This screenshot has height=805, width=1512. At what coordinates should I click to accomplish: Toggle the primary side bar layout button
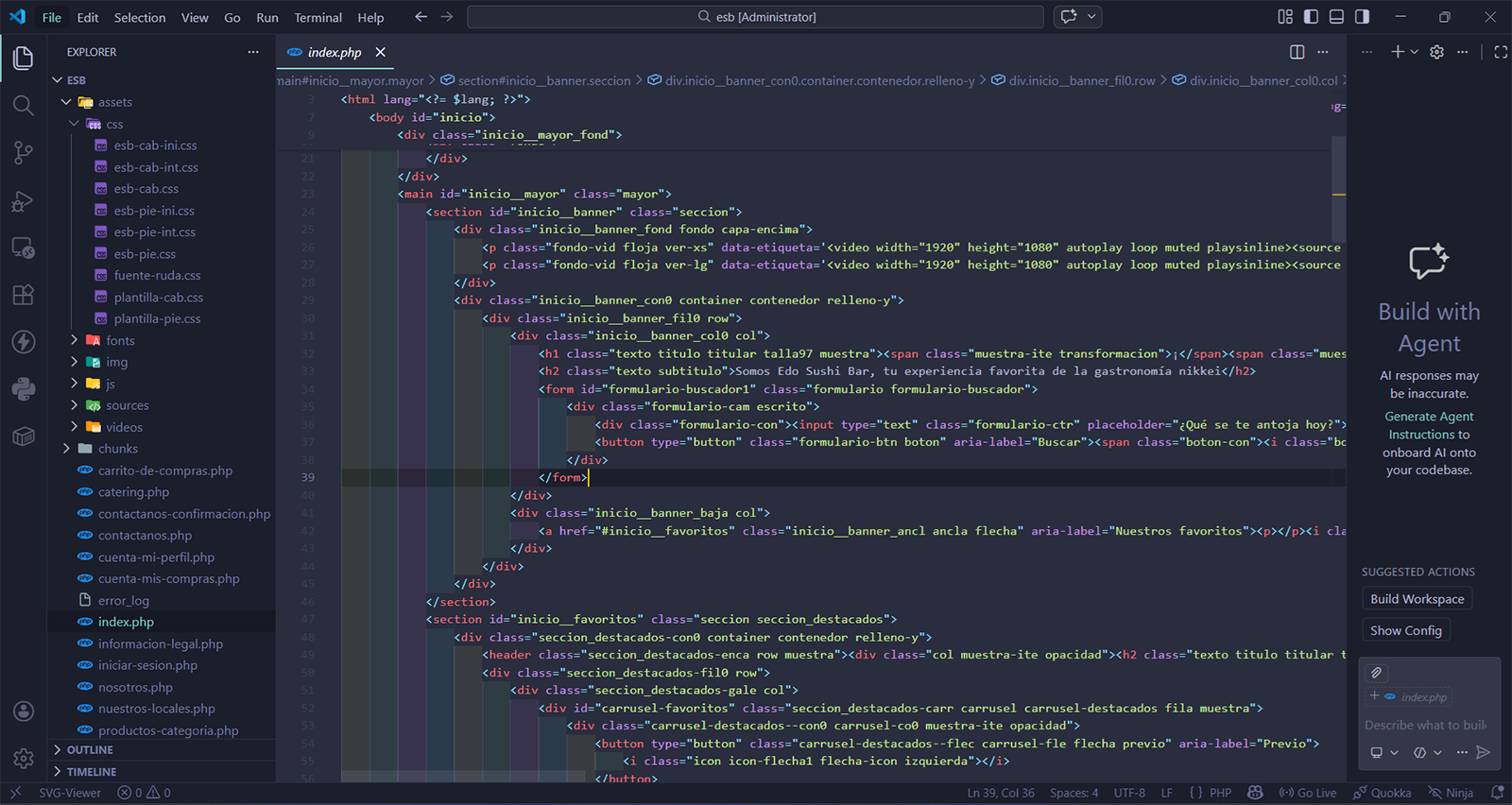[1311, 17]
